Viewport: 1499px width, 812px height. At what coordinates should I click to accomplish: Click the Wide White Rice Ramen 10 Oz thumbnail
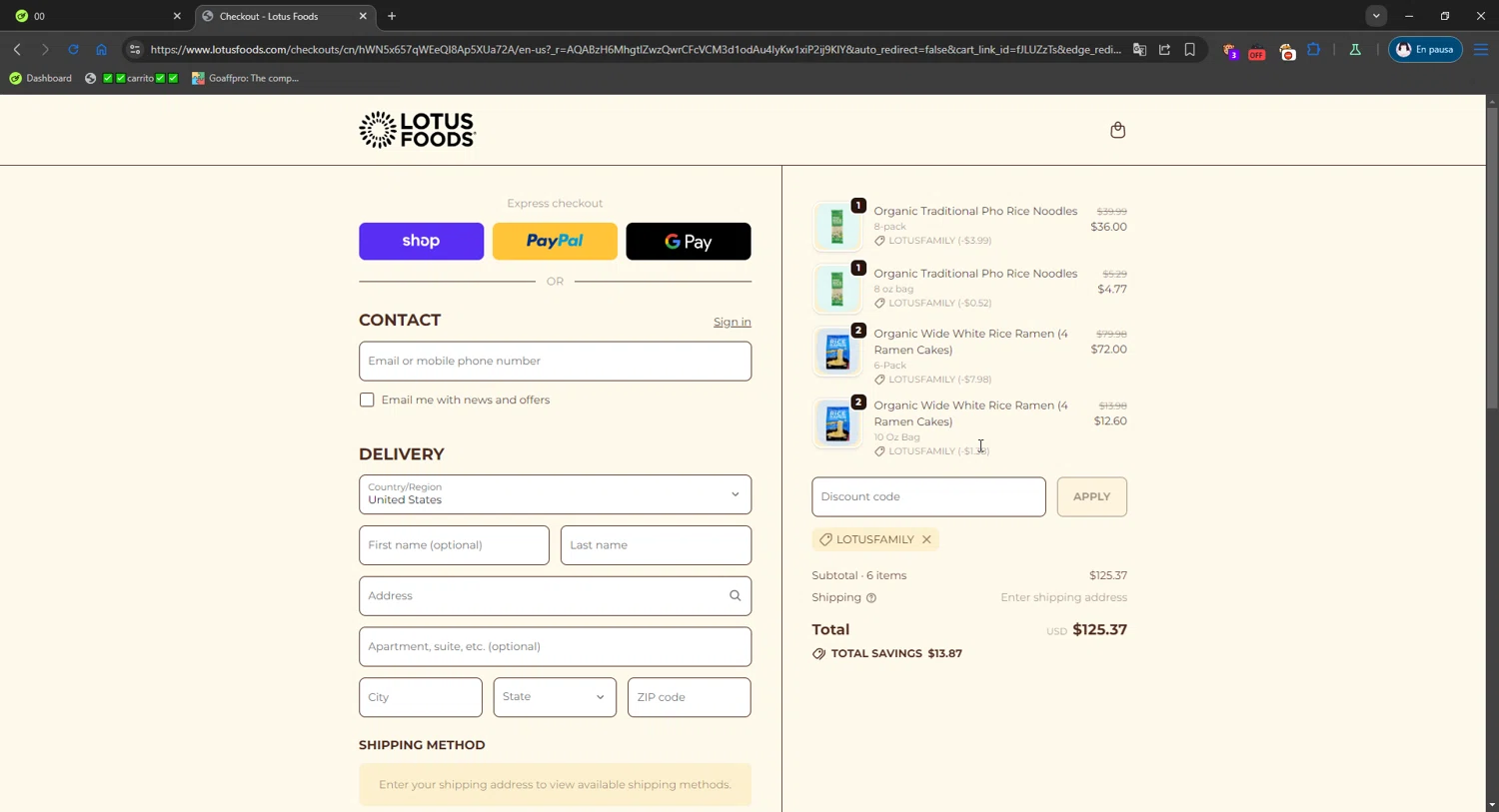point(837,423)
